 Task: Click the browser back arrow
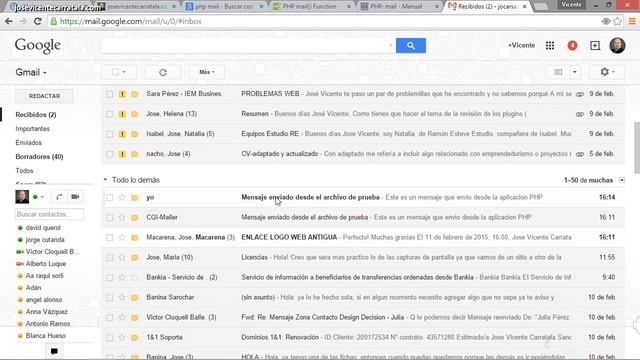[9, 21]
